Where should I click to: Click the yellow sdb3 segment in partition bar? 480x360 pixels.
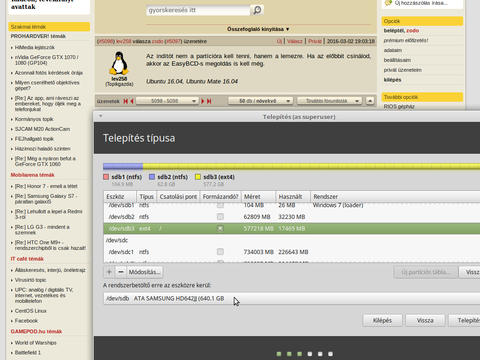311,166
